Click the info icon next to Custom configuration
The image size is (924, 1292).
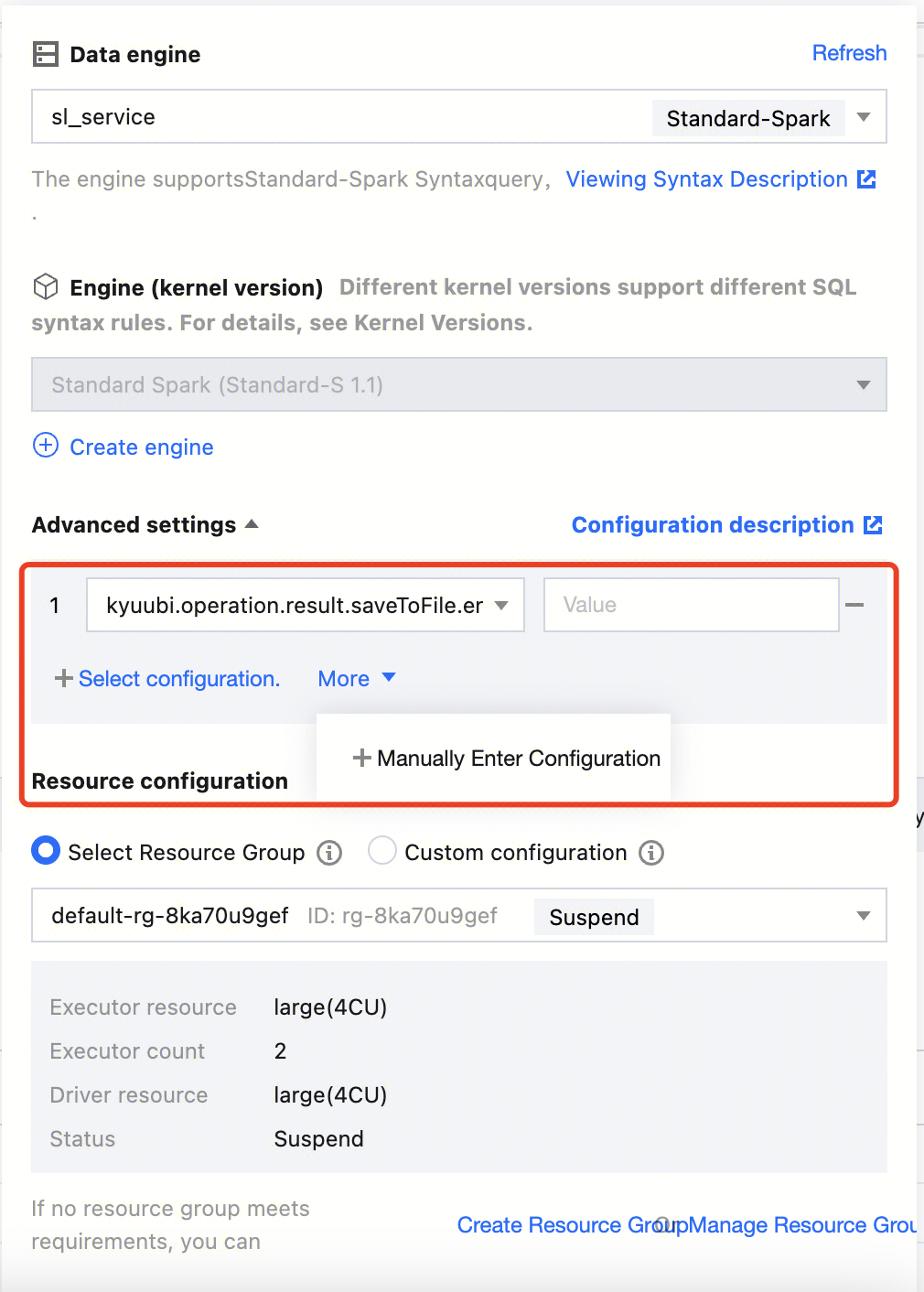651,853
